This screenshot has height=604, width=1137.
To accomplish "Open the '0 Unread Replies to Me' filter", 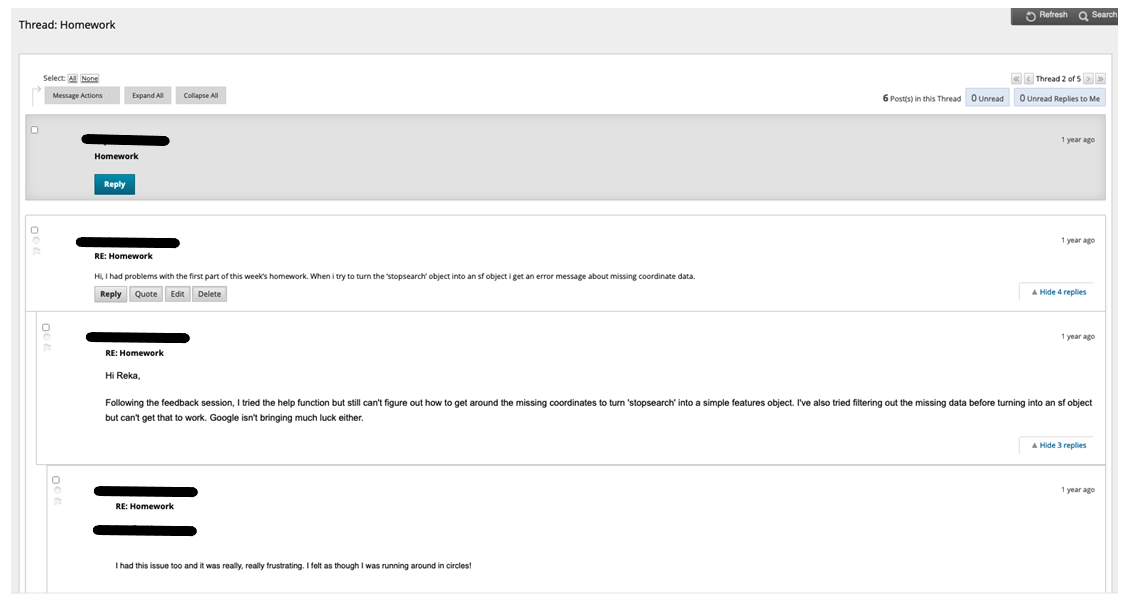I will tap(1059, 98).
